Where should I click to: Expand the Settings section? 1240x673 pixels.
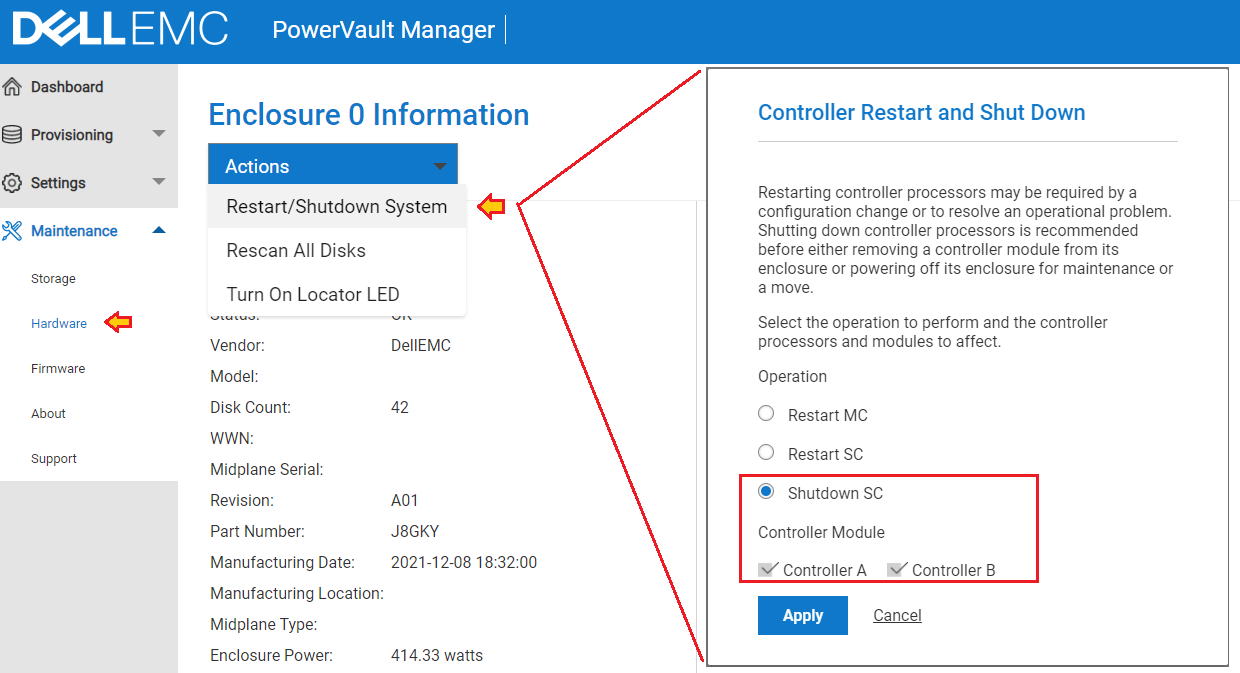click(x=157, y=182)
